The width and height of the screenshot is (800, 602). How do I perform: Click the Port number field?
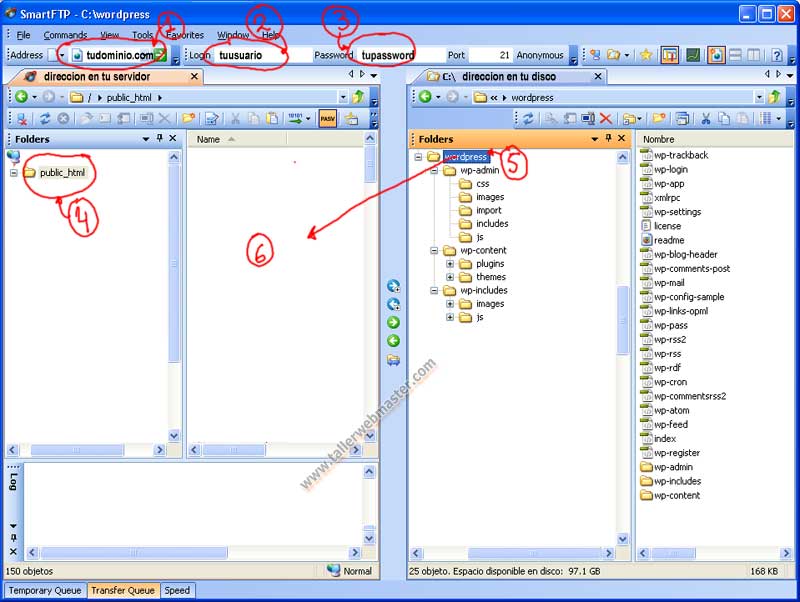click(490, 55)
